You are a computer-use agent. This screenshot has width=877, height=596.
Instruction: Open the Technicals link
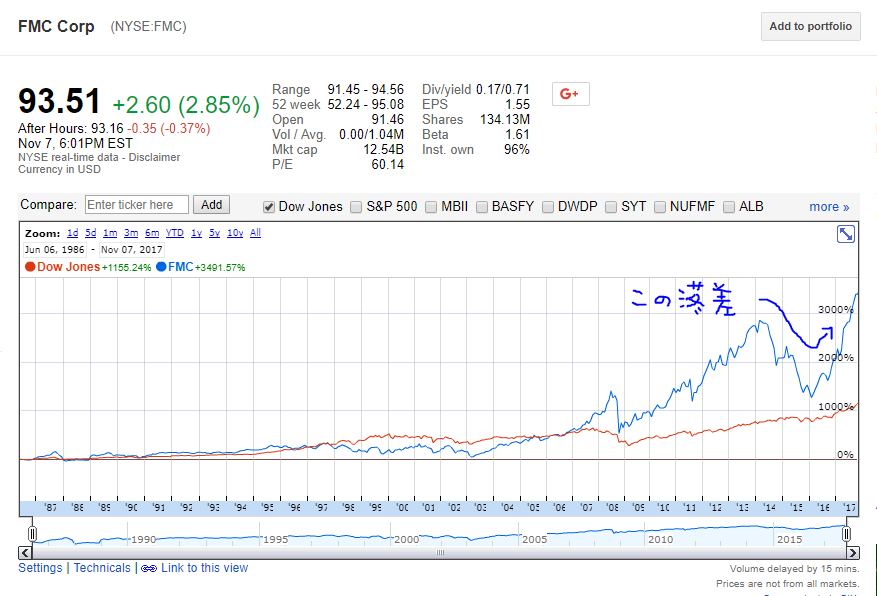pyautogui.click(x=102, y=568)
